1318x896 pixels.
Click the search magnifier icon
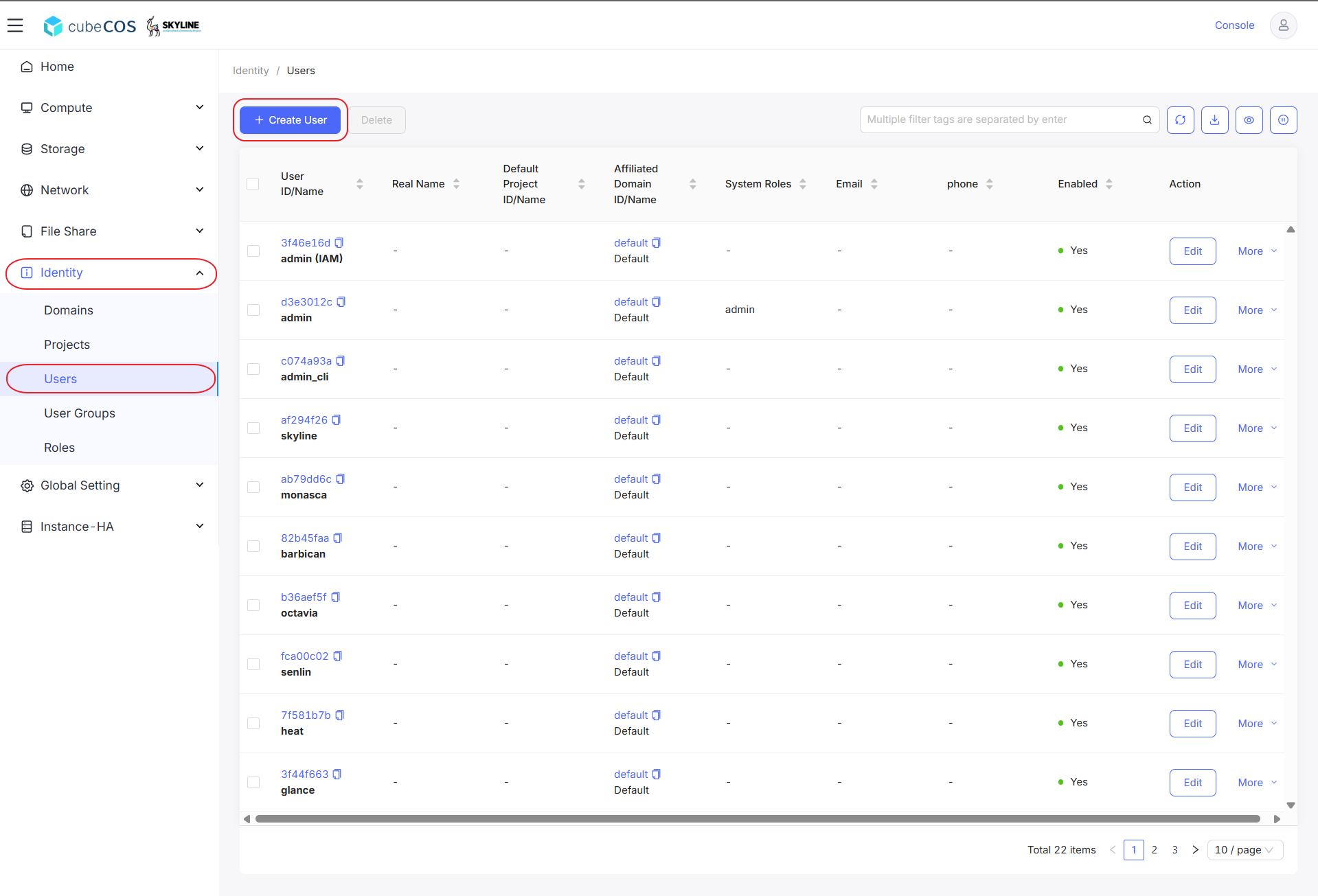point(1147,120)
